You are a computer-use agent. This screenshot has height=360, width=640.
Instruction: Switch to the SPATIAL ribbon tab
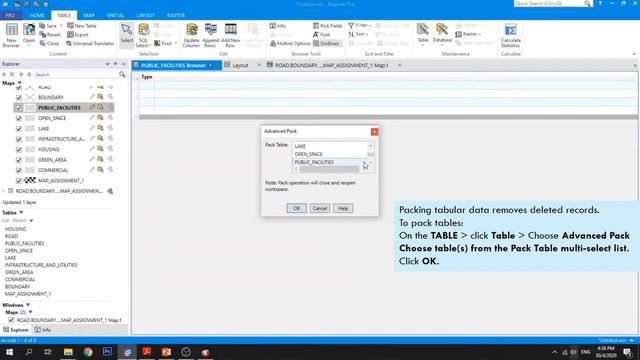tap(116, 15)
